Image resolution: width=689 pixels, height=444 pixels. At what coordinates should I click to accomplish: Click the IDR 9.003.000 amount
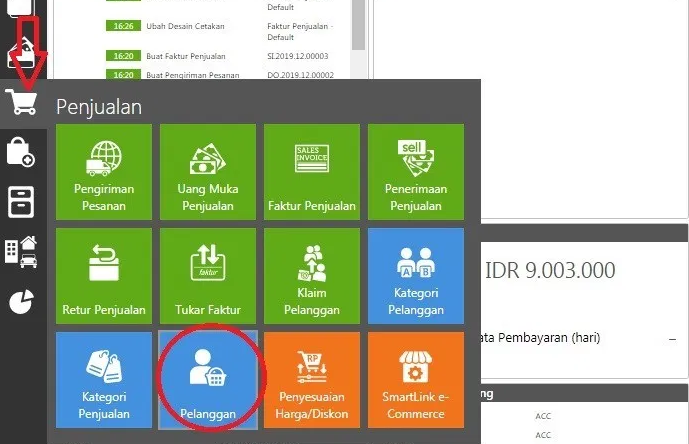(x=550, y=270)
